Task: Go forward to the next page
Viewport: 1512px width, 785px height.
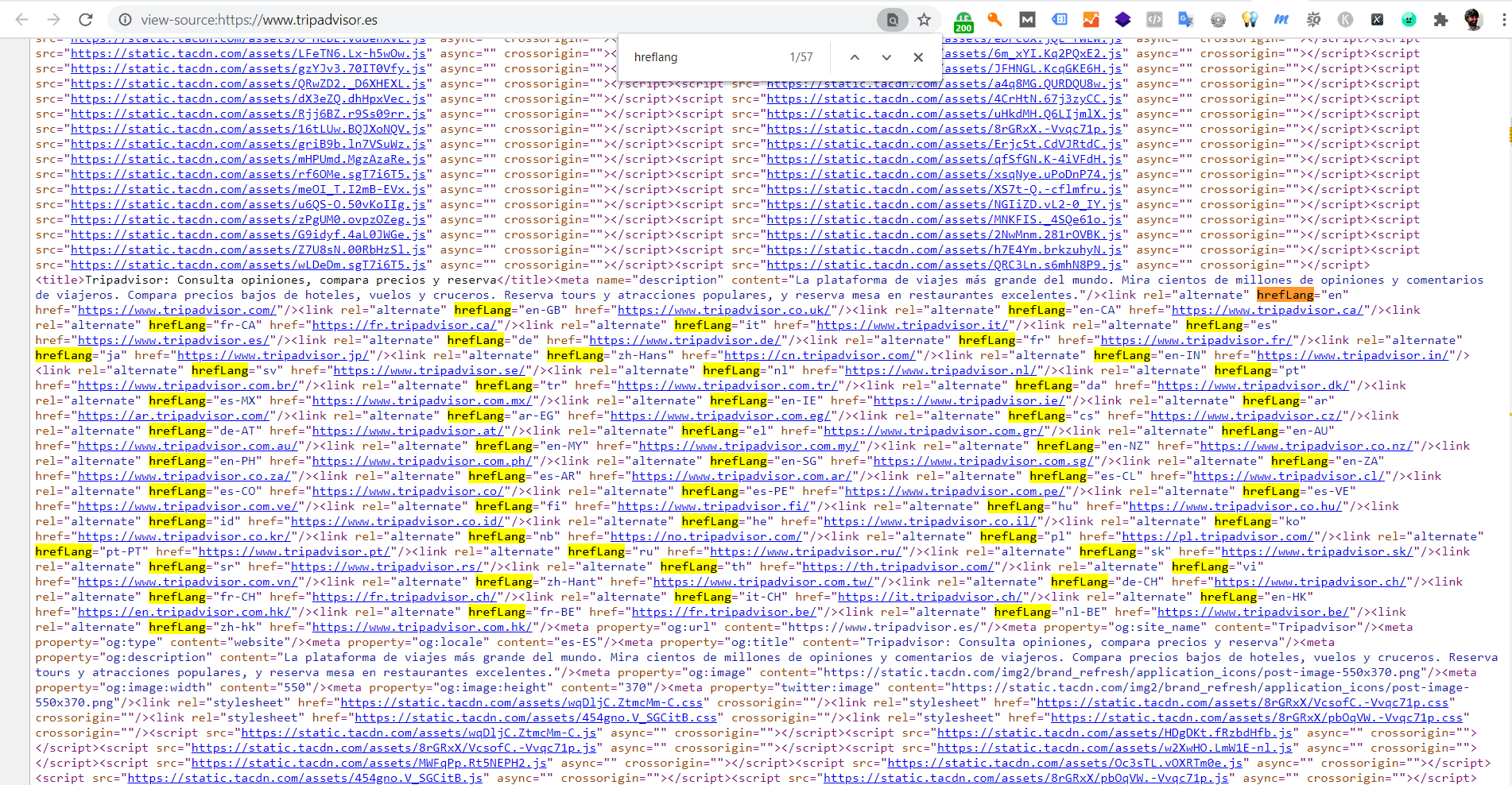Action: 53,20
